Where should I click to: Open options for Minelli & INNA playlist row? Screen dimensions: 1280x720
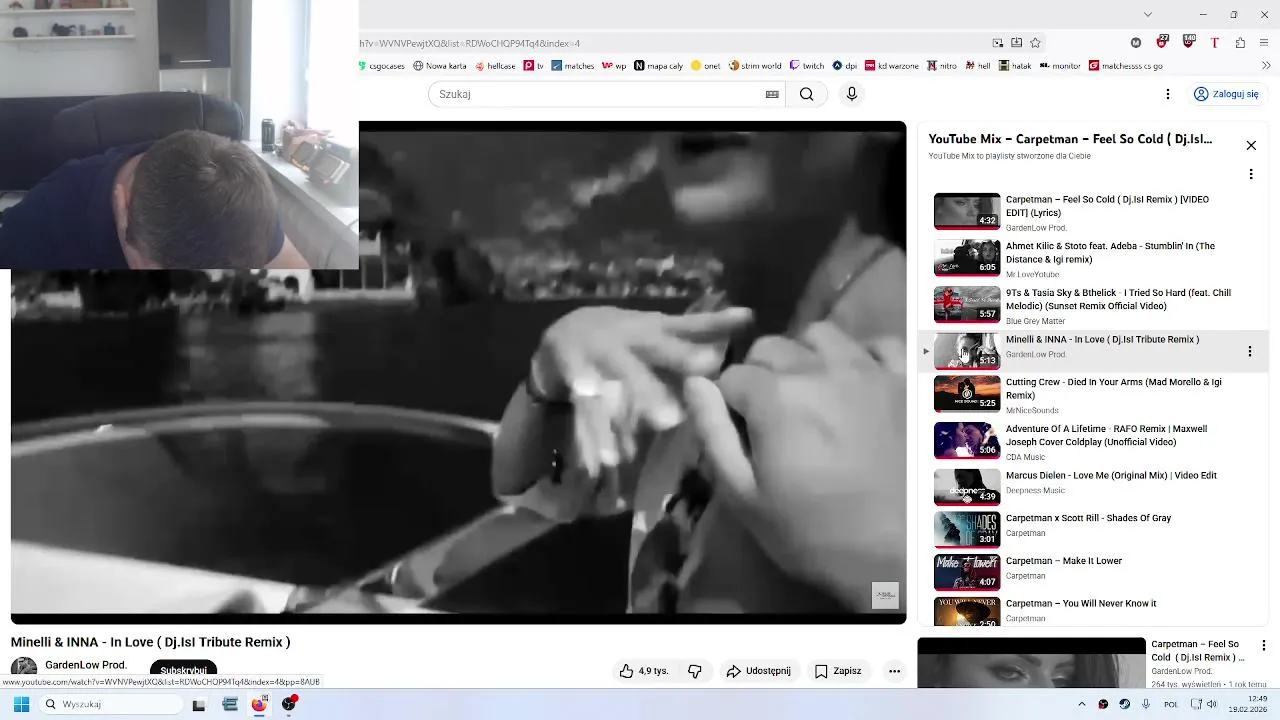pos(1249,351)
